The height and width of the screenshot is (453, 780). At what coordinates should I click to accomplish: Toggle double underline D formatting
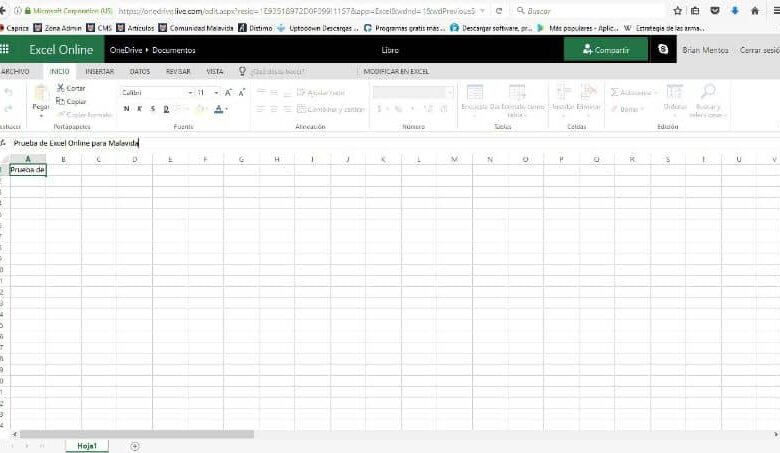(x=166, y=108)
